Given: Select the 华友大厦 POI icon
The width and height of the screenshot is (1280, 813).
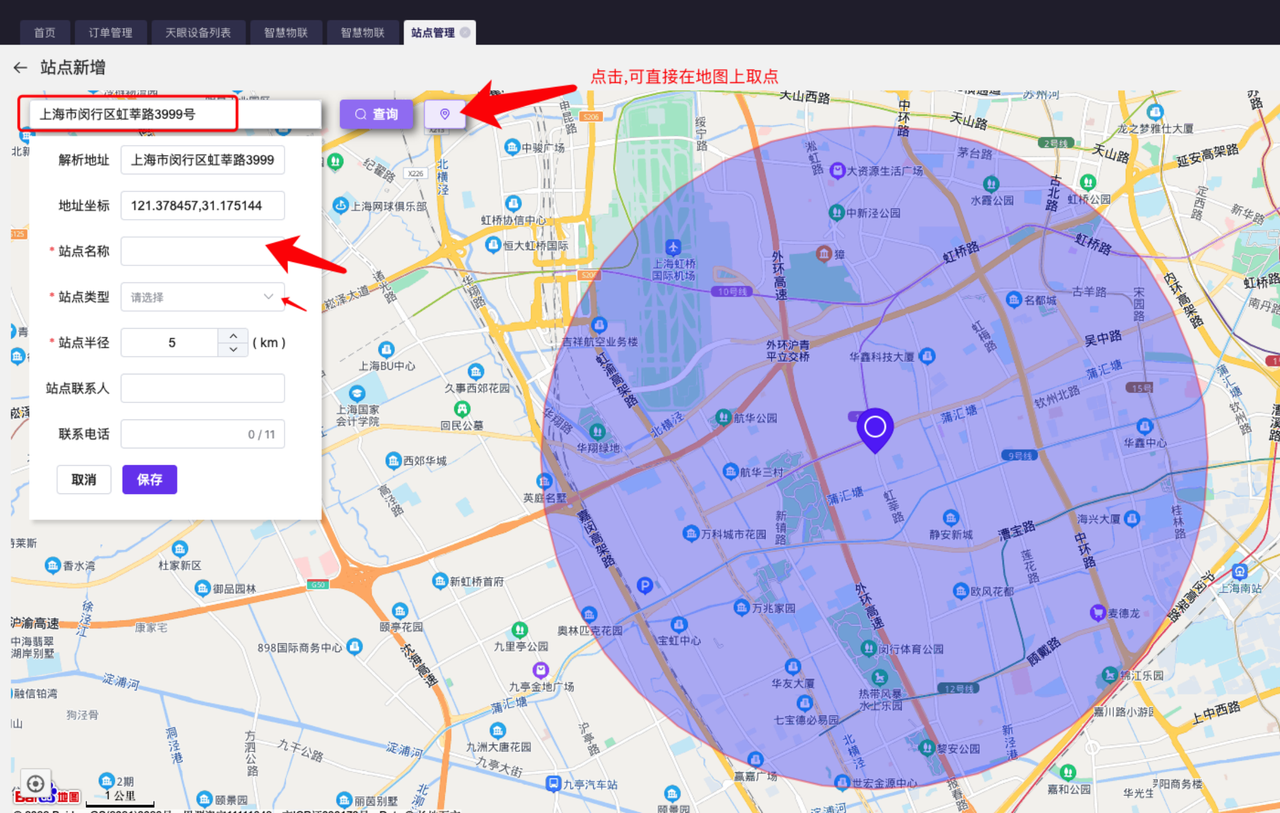Looking at the screenshot, I should pyautogui.click(x=793, y=666).
